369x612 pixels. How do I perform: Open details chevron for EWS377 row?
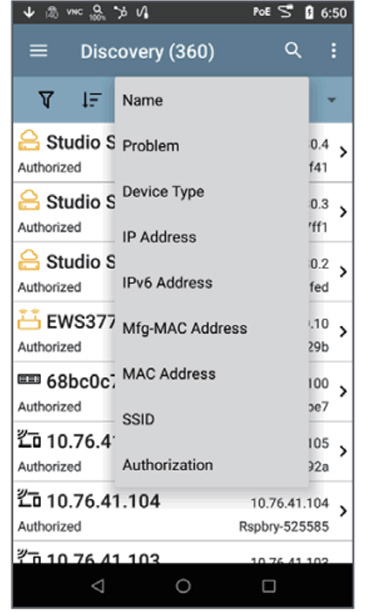click(x=343, y=331)
